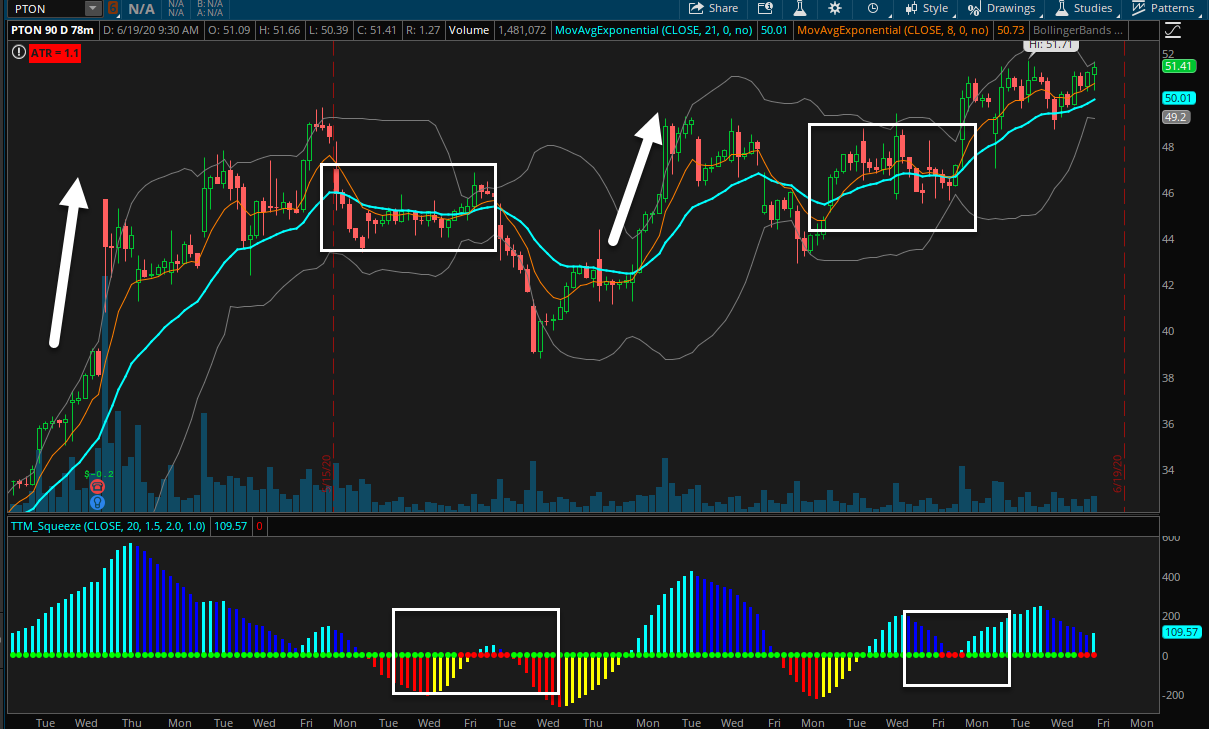The image size is (1209, 729).
Task: Click the cyan 50.01 bubble on price axis
Action: (x=1178, y=98)
